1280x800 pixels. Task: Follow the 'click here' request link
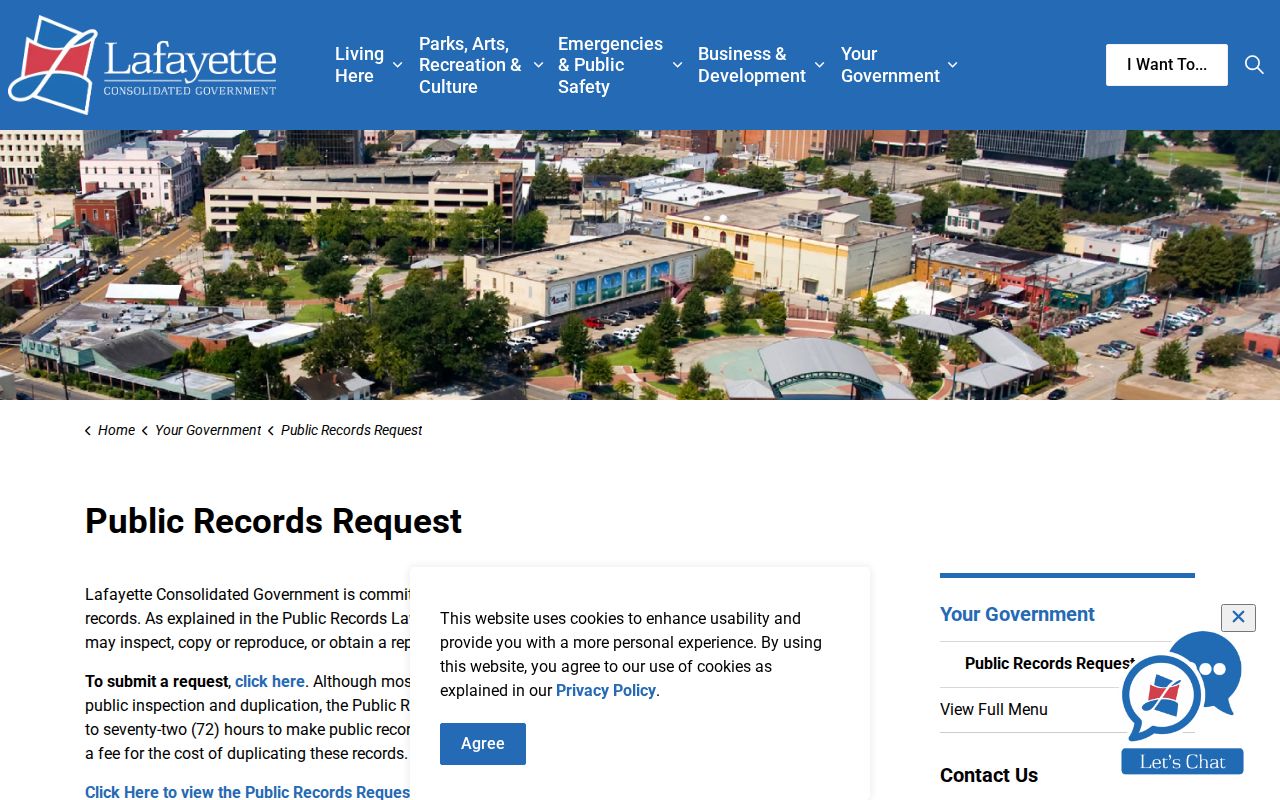[x=270, y=681]
